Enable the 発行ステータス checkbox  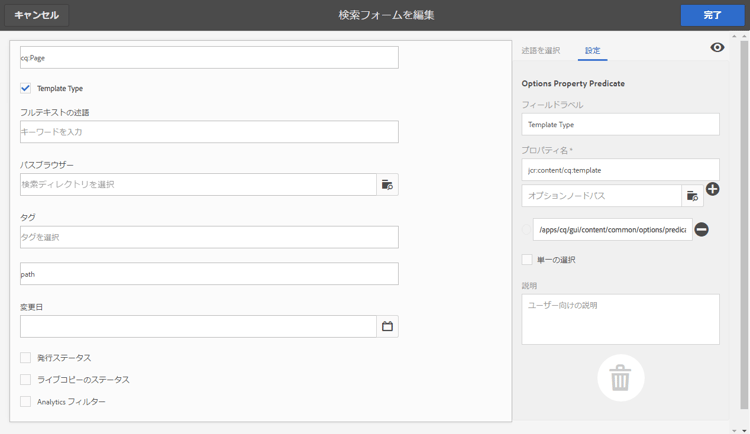click(26, 357)
